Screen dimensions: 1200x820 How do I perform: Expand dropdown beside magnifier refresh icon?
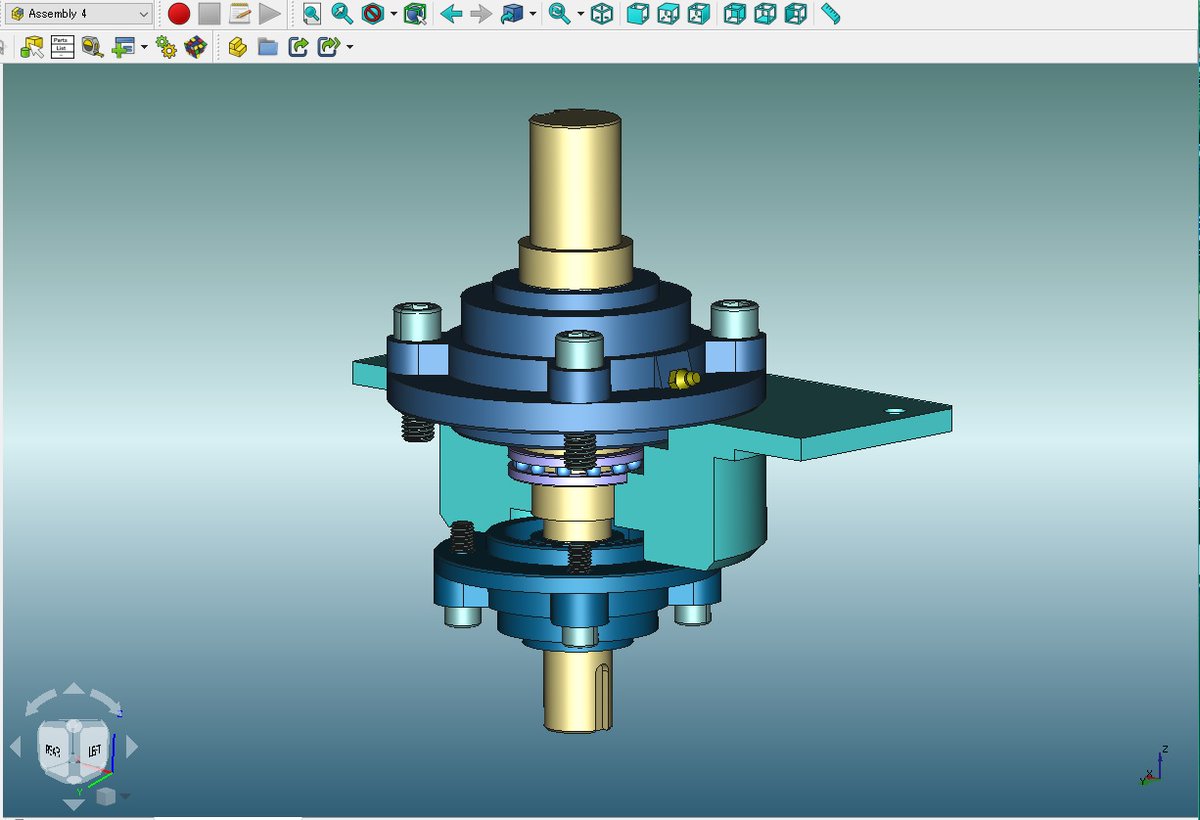point(580,14)
